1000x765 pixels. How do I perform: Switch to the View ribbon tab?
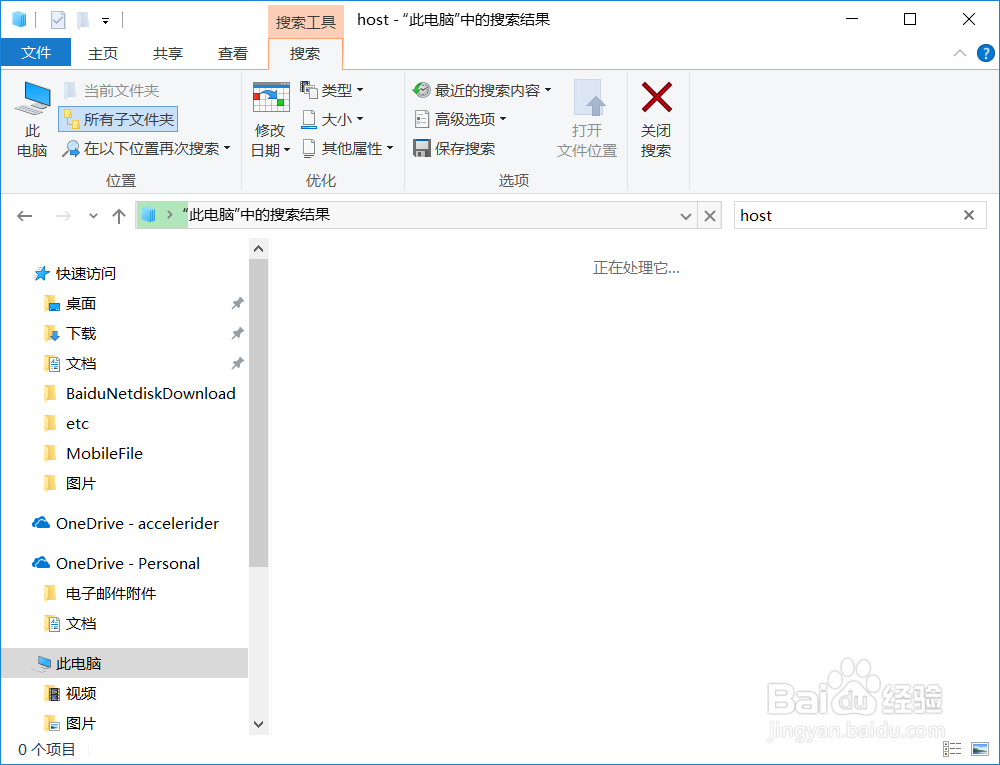coord(233,54)
